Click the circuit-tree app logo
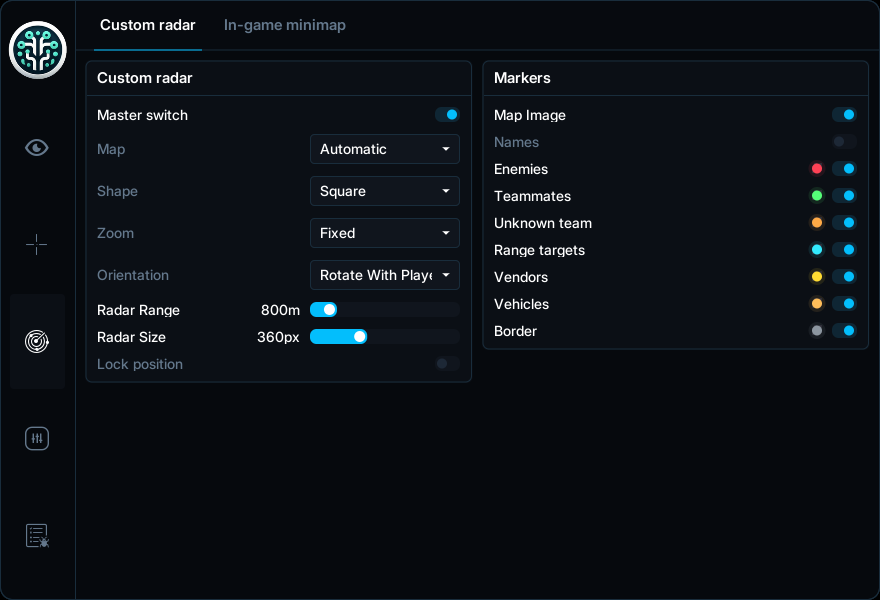The image size is (880, 600). coord(38,50)
